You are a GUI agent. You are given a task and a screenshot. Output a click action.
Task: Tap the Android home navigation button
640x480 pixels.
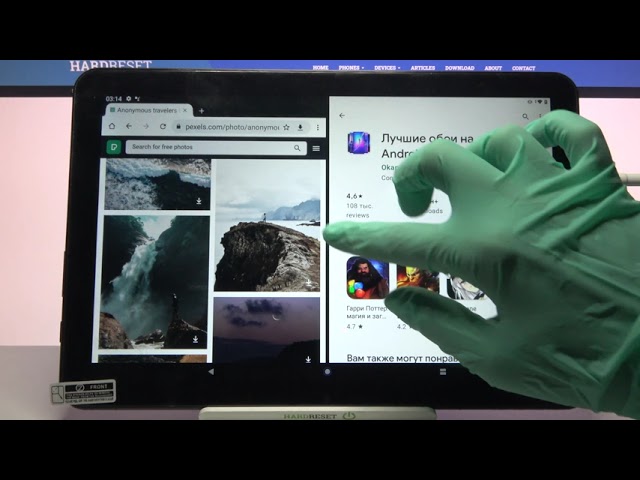point(327,371)
